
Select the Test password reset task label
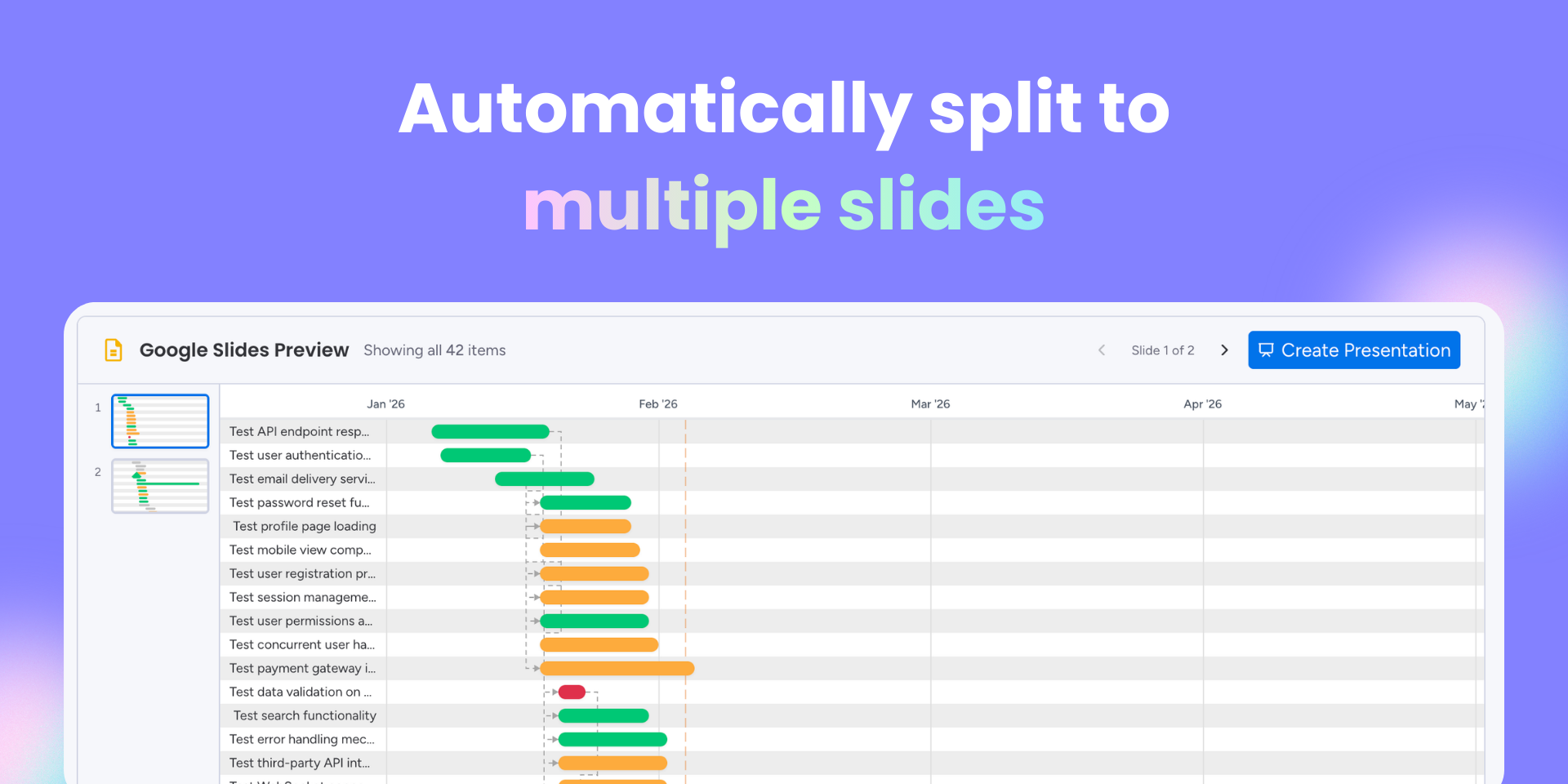coord(299,503)
